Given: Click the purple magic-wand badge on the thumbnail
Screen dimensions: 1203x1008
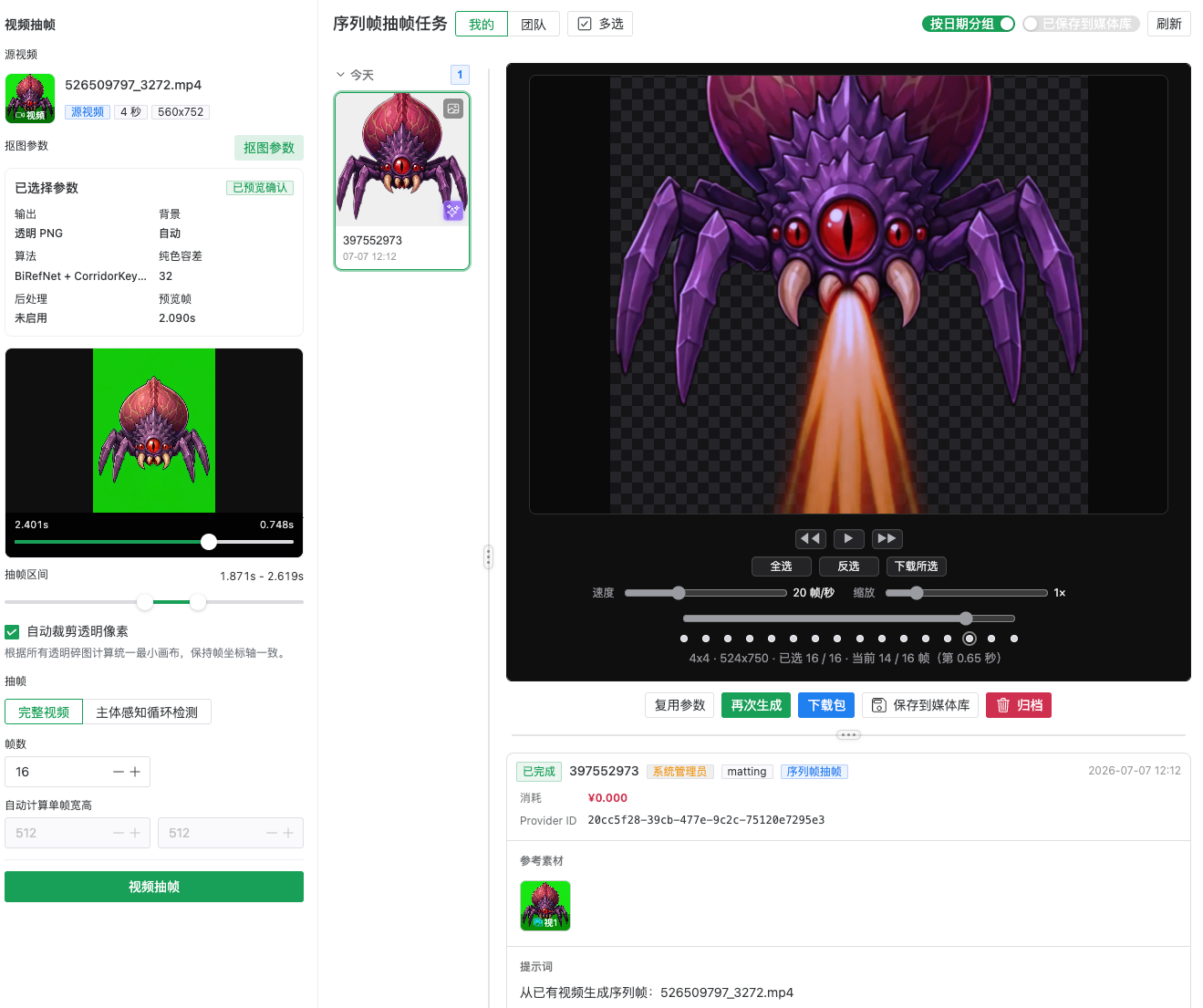Looking at the screenshot, I should pyautogui.click(x=453, y=211).
